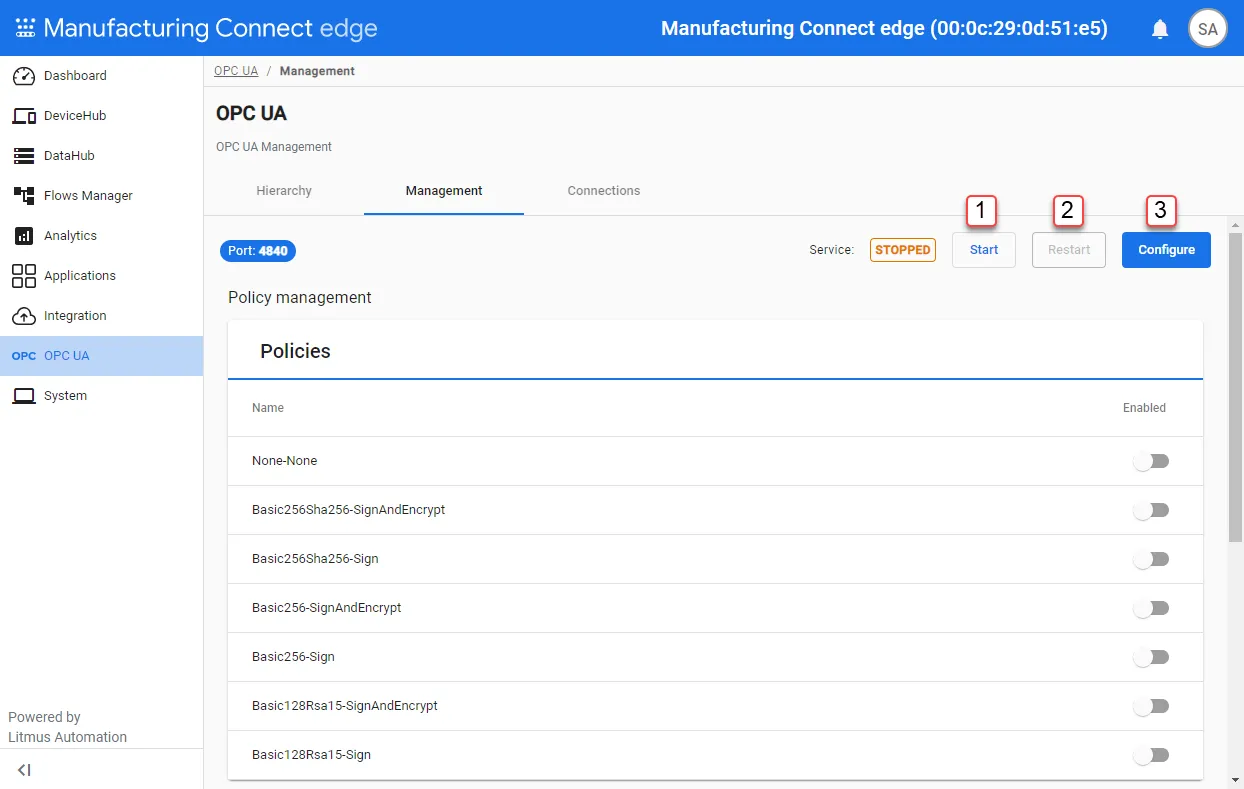This screenshot has width=1244, height=789.
Task: Click the Port 4840 badge
Action: (x=258, y=251)
